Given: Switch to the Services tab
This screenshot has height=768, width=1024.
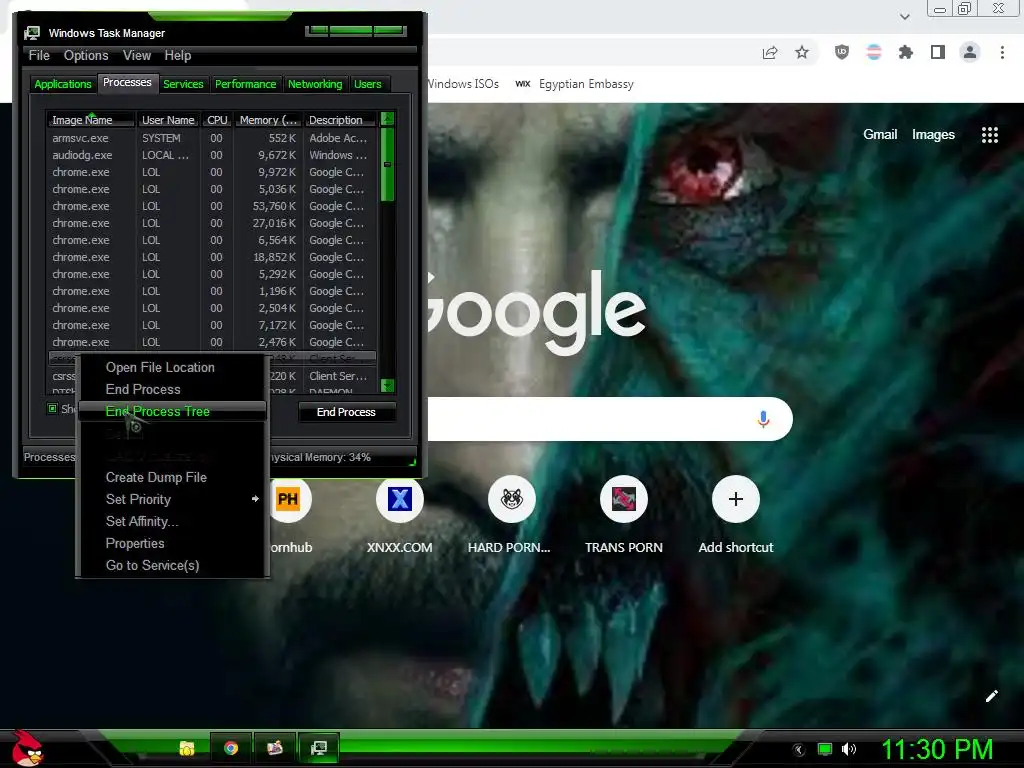Looking at the screenshot, I should pos(184,84).
